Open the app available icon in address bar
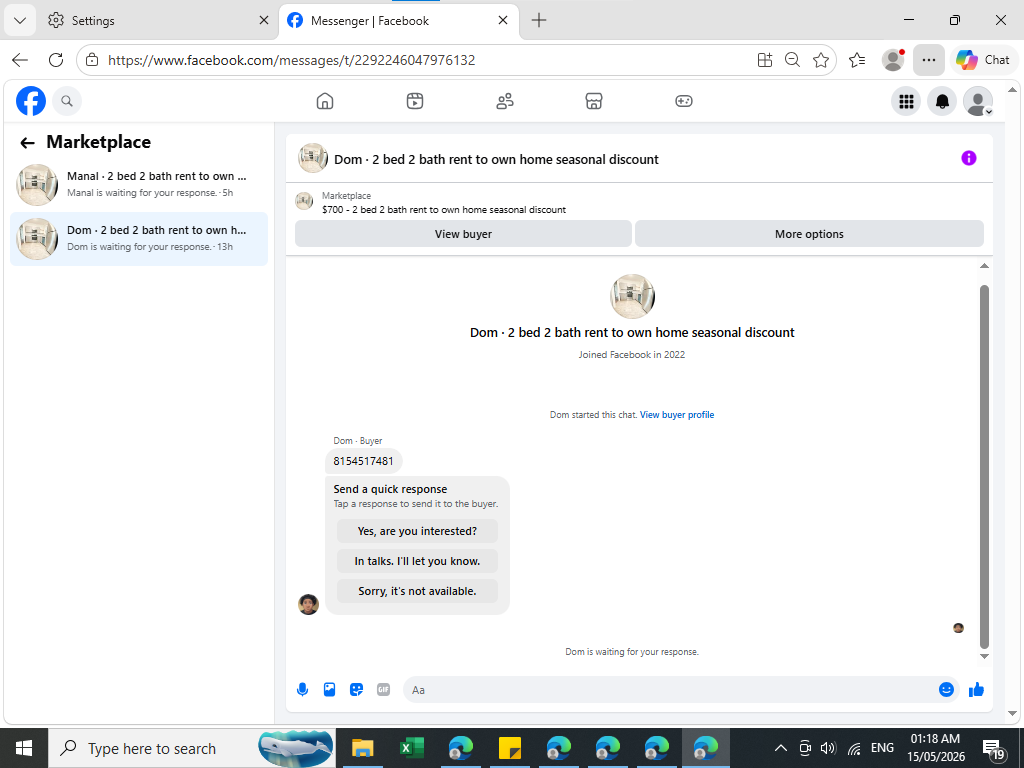This screenshot has width=1024, height=768. (765, 60)
